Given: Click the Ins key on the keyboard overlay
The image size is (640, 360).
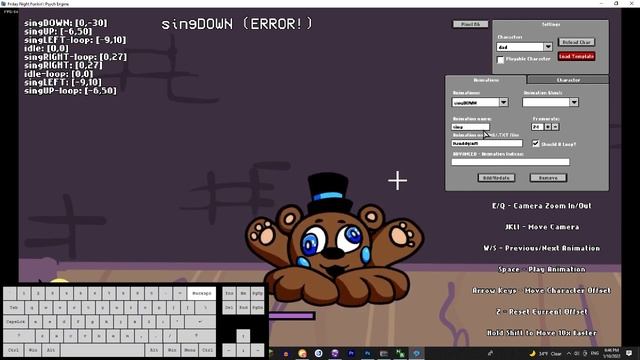Looking at the screenshot, I should (x=229, y=293).
